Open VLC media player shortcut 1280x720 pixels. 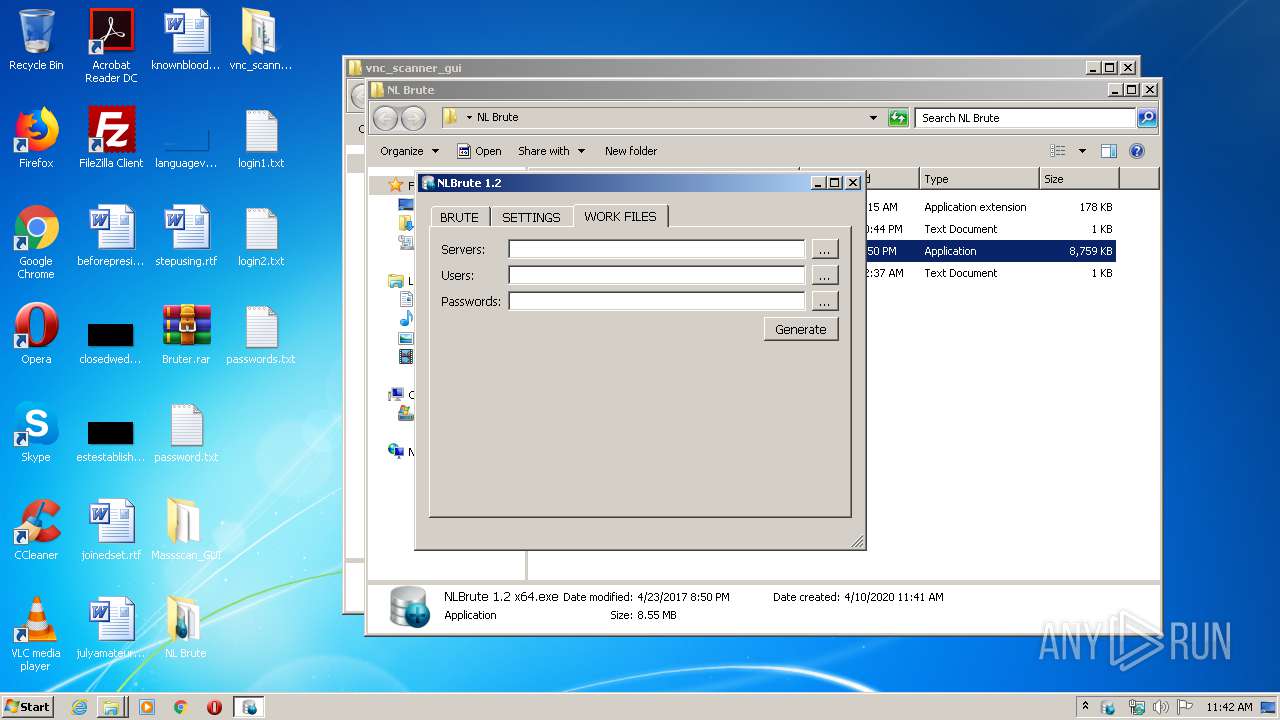tap(36, 634)
